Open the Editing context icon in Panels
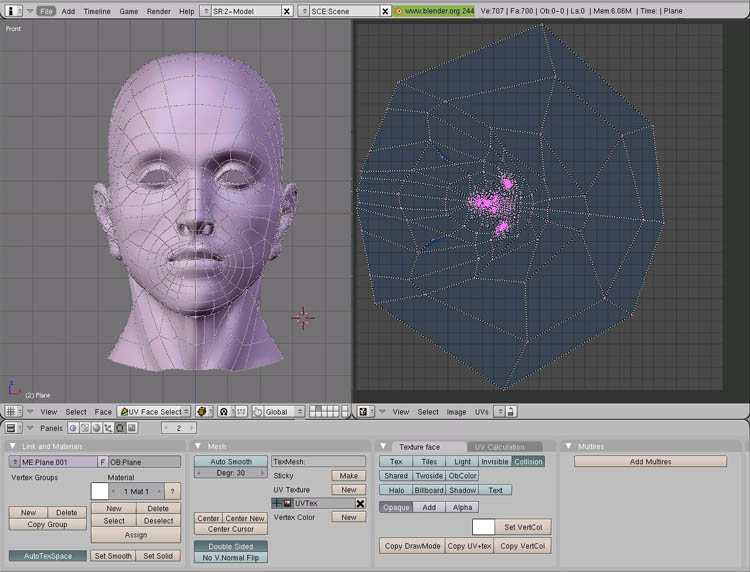The height and width of the screenshot is (572, 750). [x=120, y=428]
